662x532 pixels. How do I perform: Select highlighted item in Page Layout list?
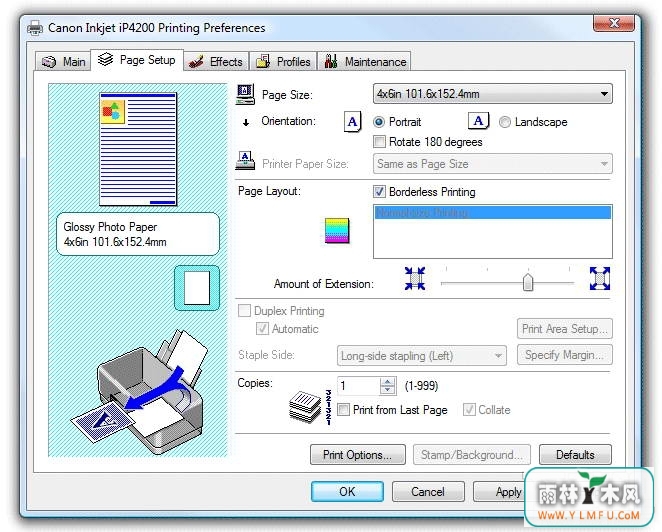(493, 212)
